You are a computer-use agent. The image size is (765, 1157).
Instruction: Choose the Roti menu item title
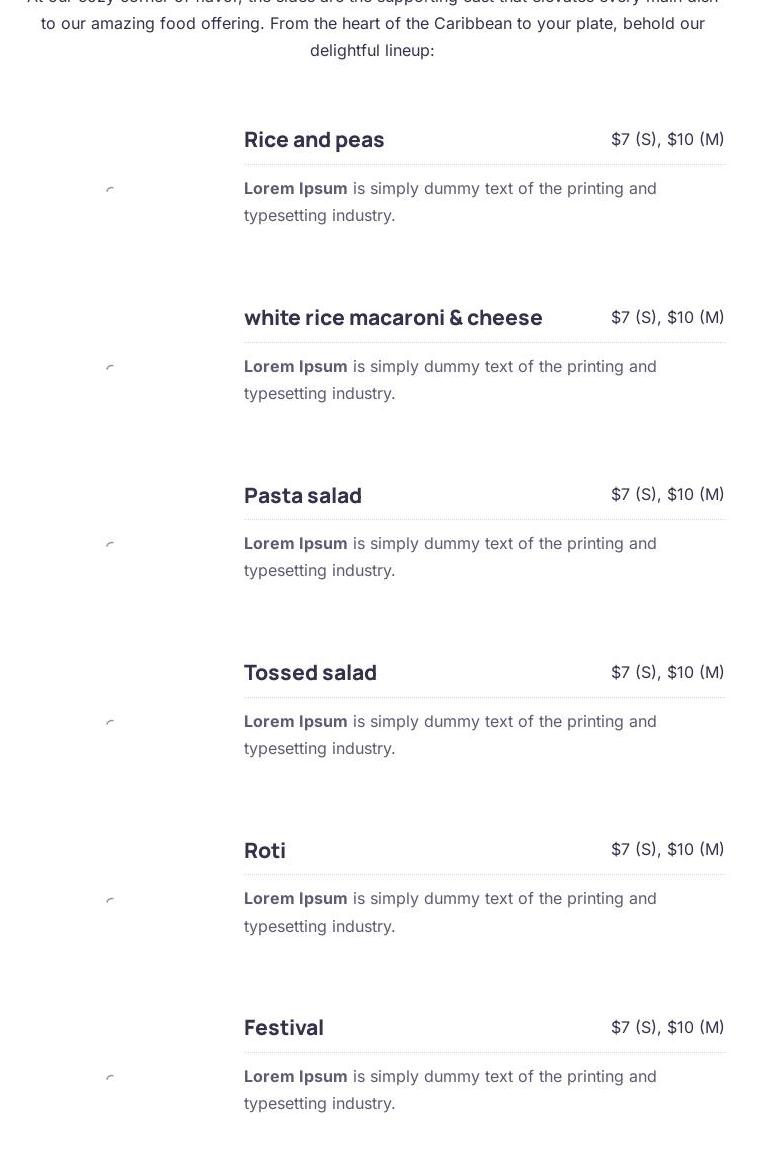click(265, 851)
